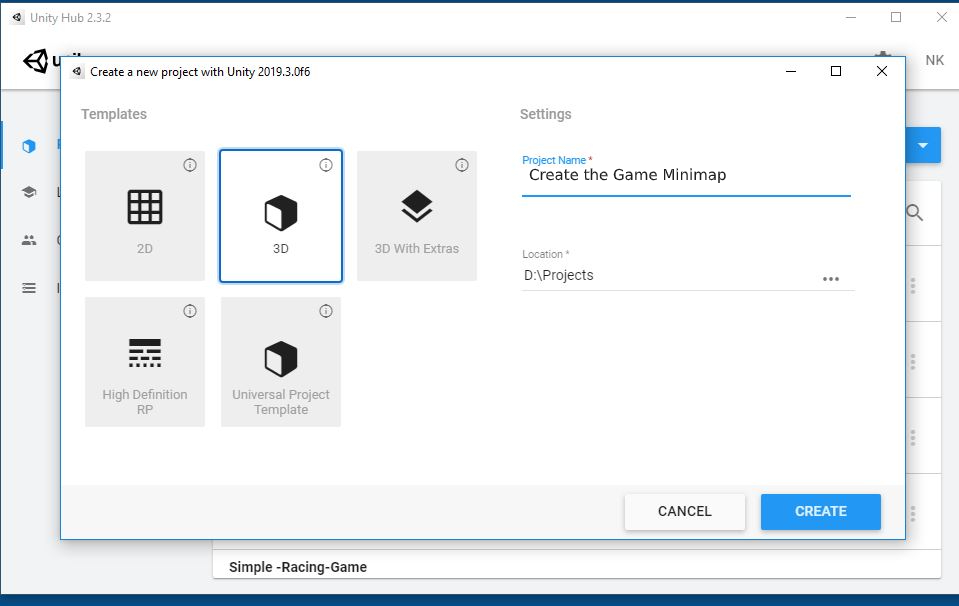Open the Learn section via graduation cap icon
This screenshot has width=959, height=606.
[27, 192]
